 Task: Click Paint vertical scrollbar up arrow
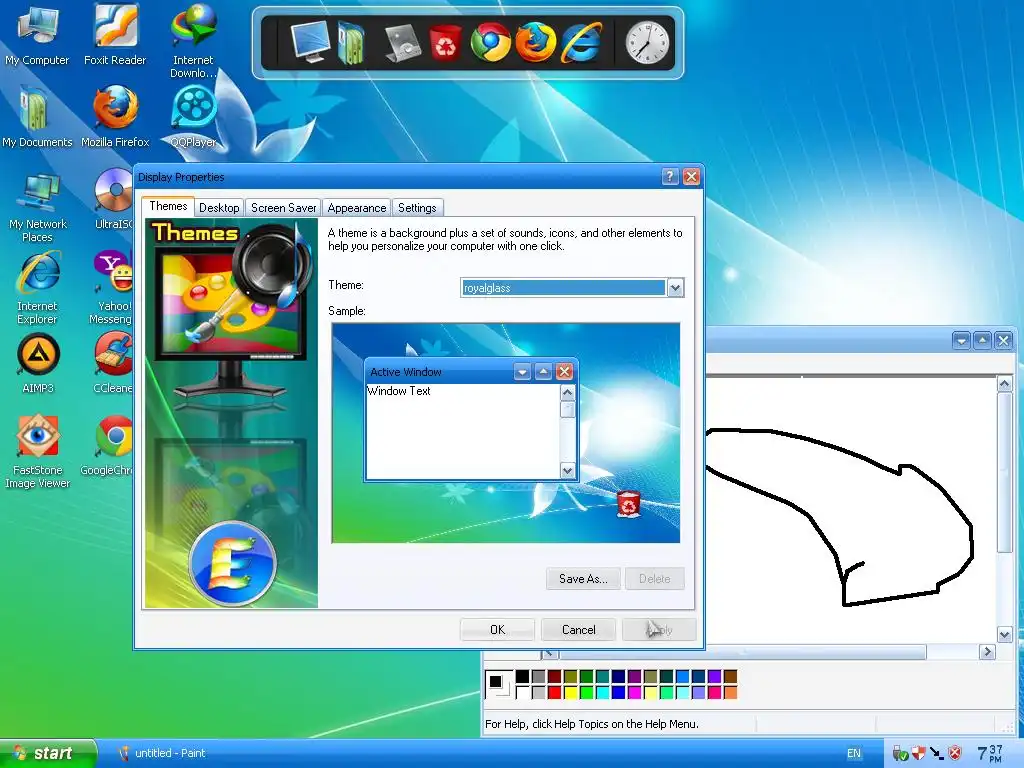coord(1004,384)
